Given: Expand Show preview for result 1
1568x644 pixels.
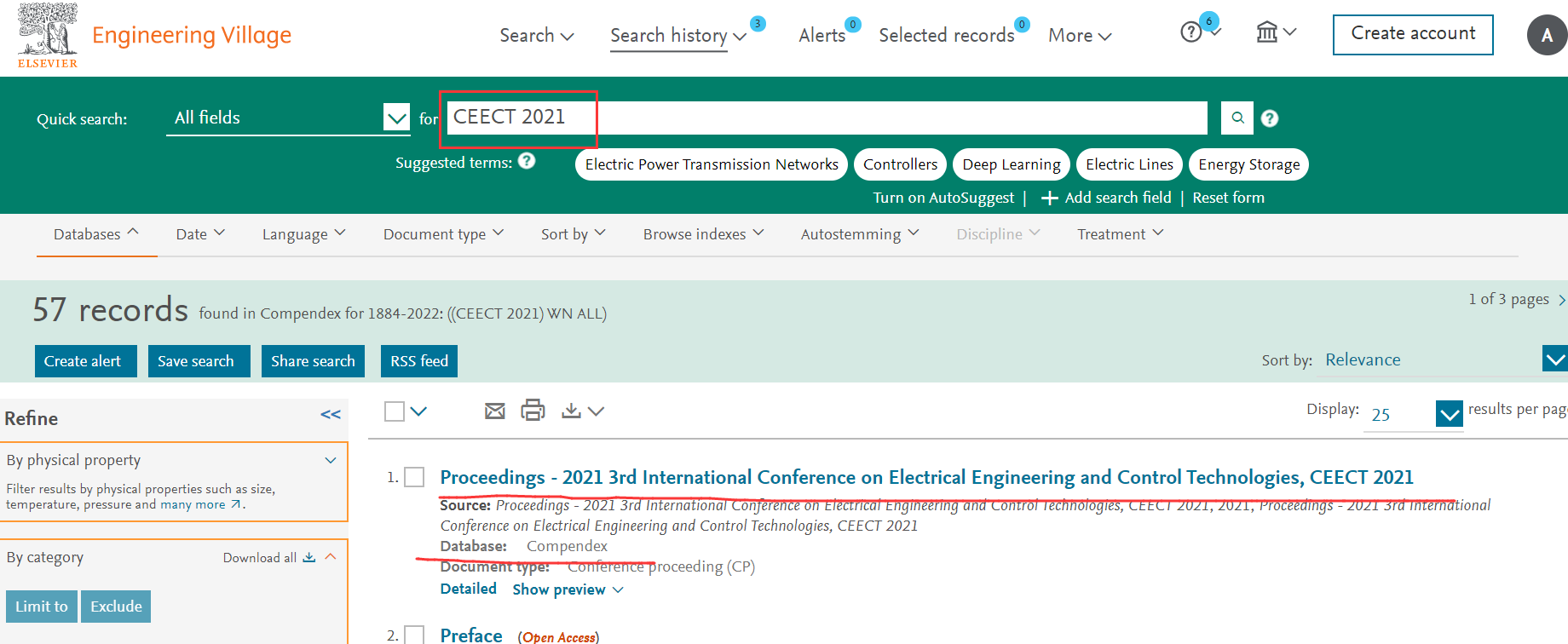Looking at the screenshot, I should tap(568, 589).
